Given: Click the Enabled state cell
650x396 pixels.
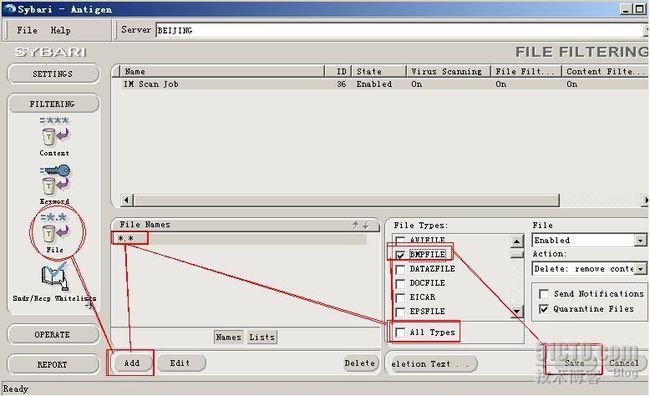Looking at the screenshot, I should click(374, 84).
